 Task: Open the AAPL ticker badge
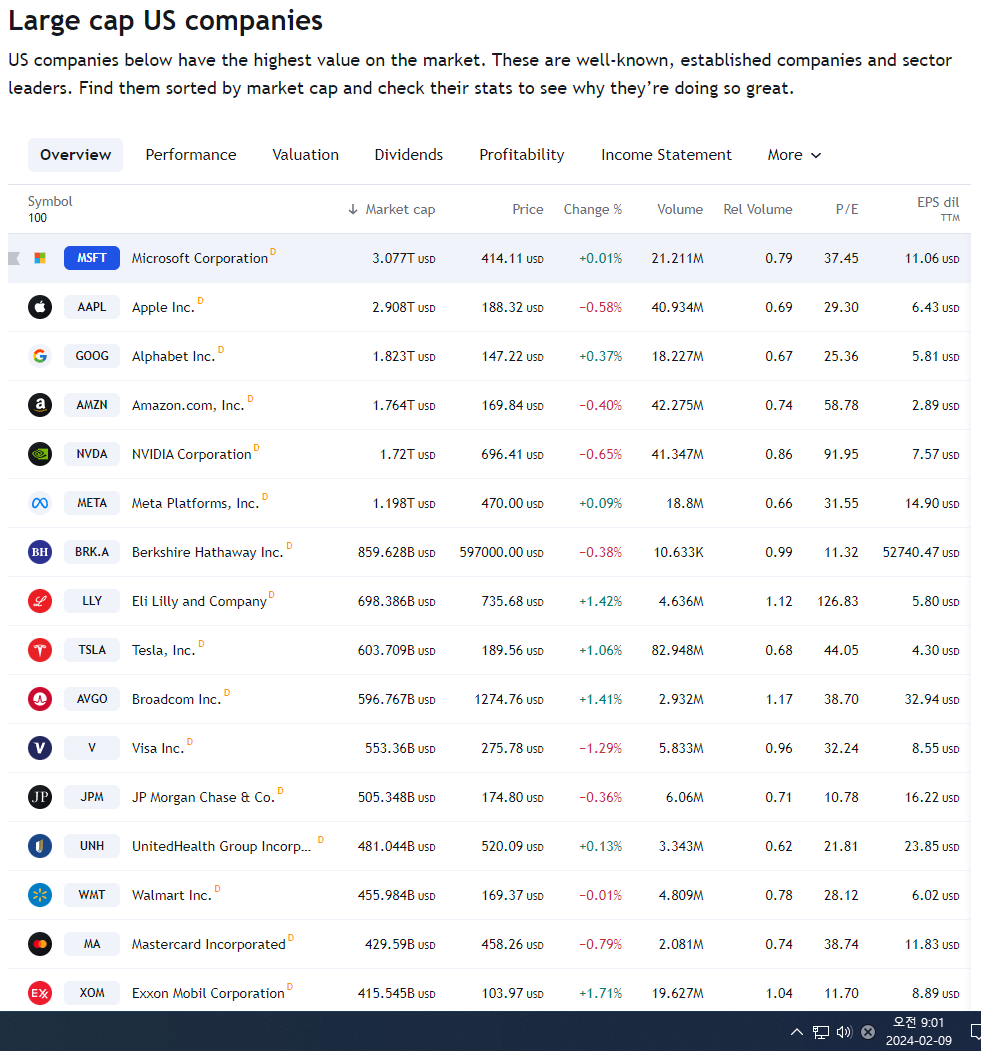(x=92, y=307)
